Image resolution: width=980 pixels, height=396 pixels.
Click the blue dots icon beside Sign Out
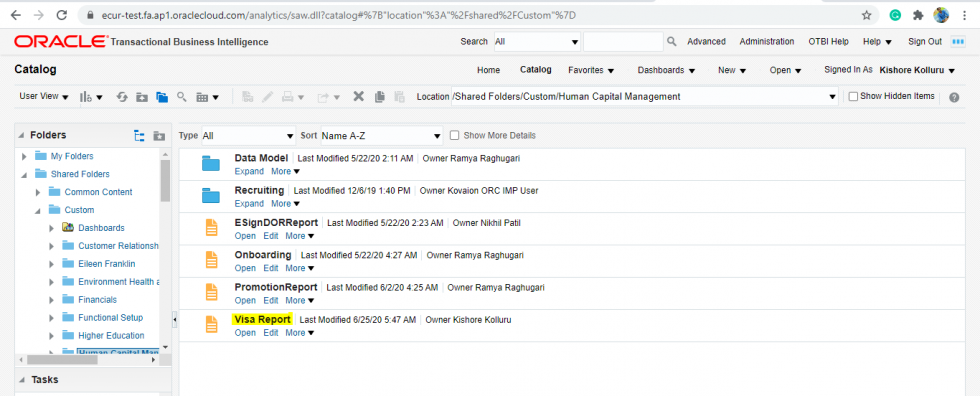tap(958, 42)
